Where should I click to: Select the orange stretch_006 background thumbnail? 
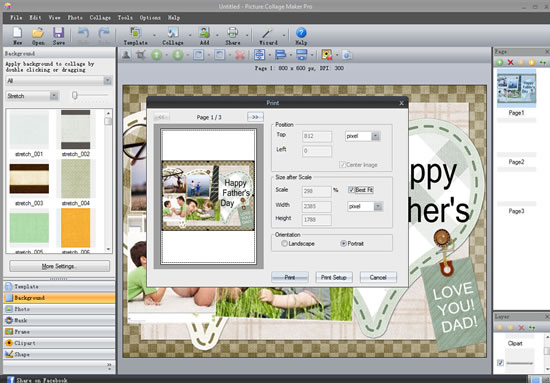coord(76,228)
